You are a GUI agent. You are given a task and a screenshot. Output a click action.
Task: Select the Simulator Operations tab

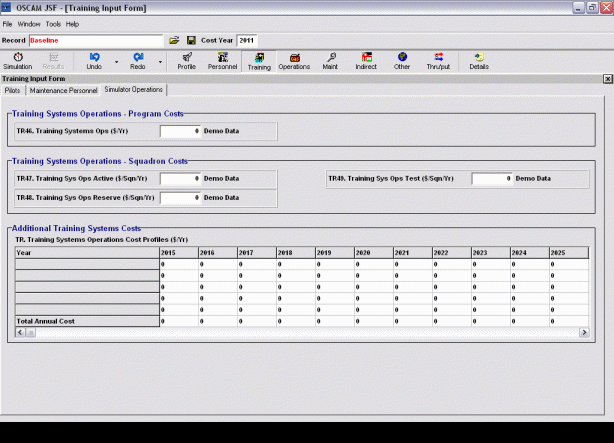click(134, 90)
